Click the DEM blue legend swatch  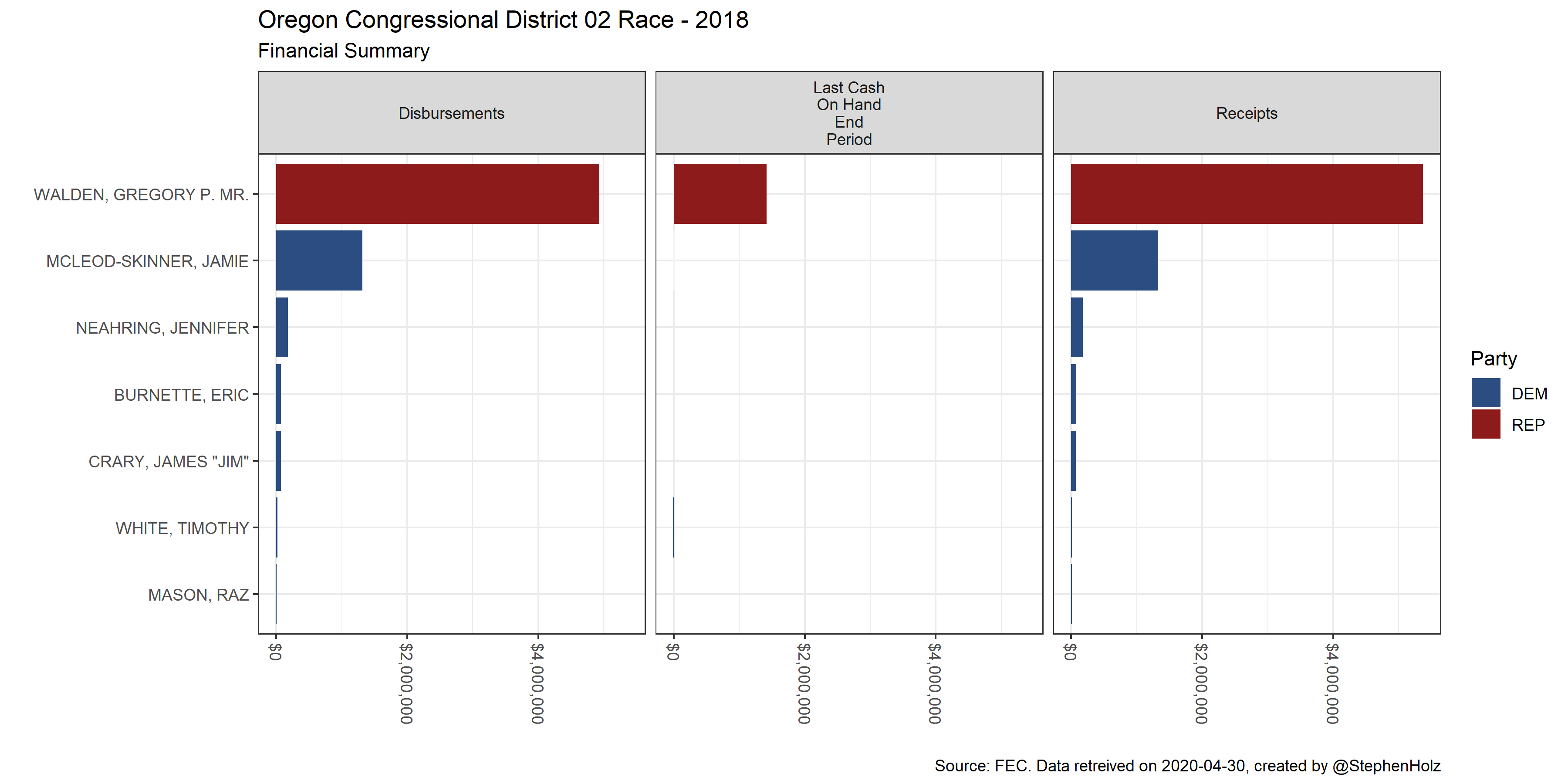[x=1485, y=392]
